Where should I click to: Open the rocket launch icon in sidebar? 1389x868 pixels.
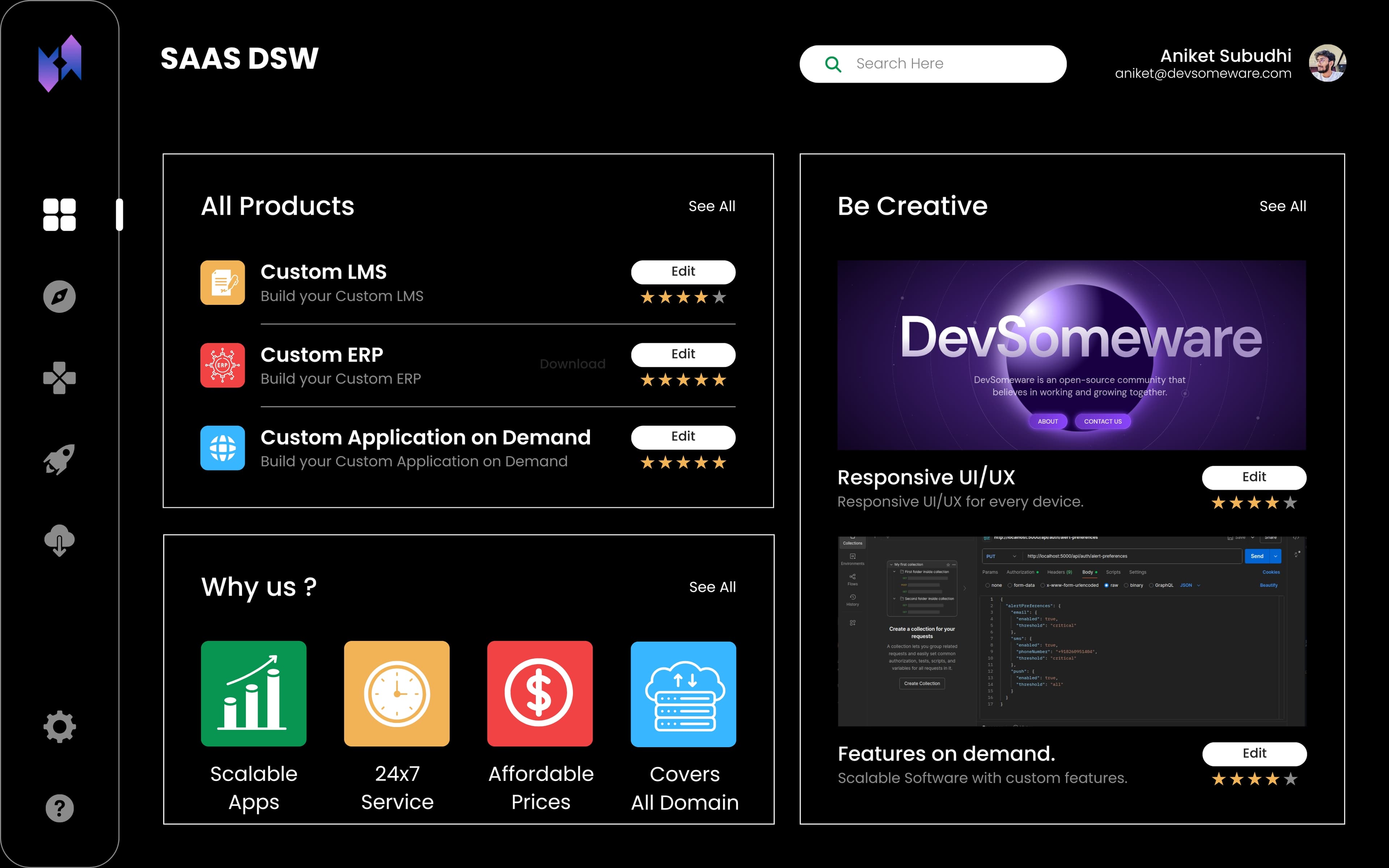point(60,459)
